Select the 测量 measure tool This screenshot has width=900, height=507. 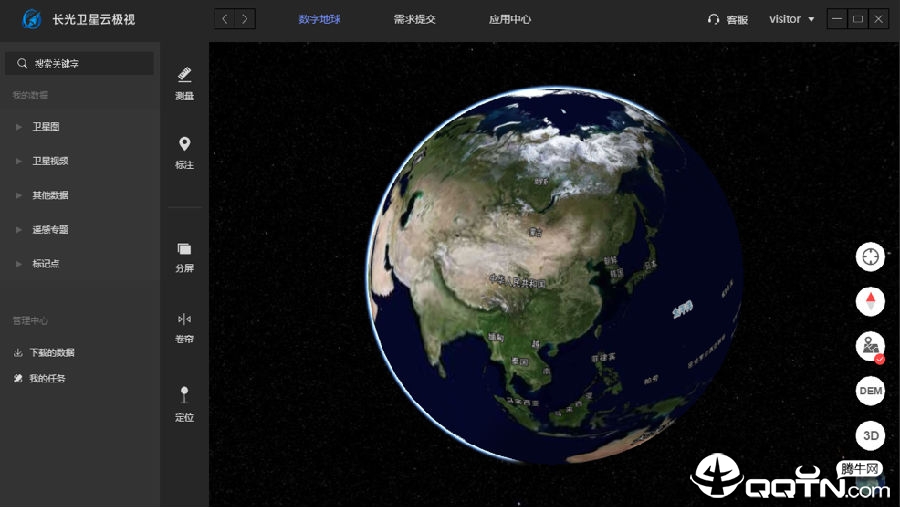[x=184, y=82]
